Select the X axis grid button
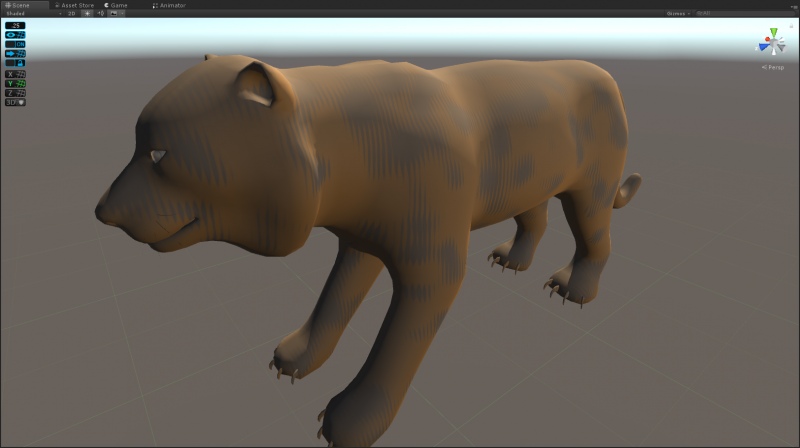The height and width of the screenshot is (448, 800). (x=11, y=74)
